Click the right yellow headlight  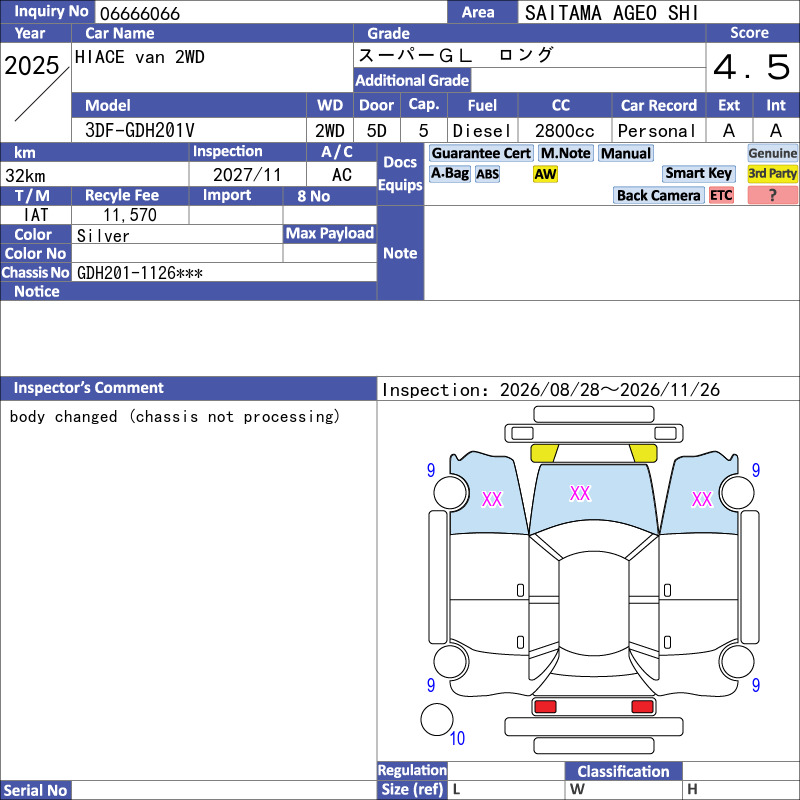pyautogui.click(x=643, y=453)
